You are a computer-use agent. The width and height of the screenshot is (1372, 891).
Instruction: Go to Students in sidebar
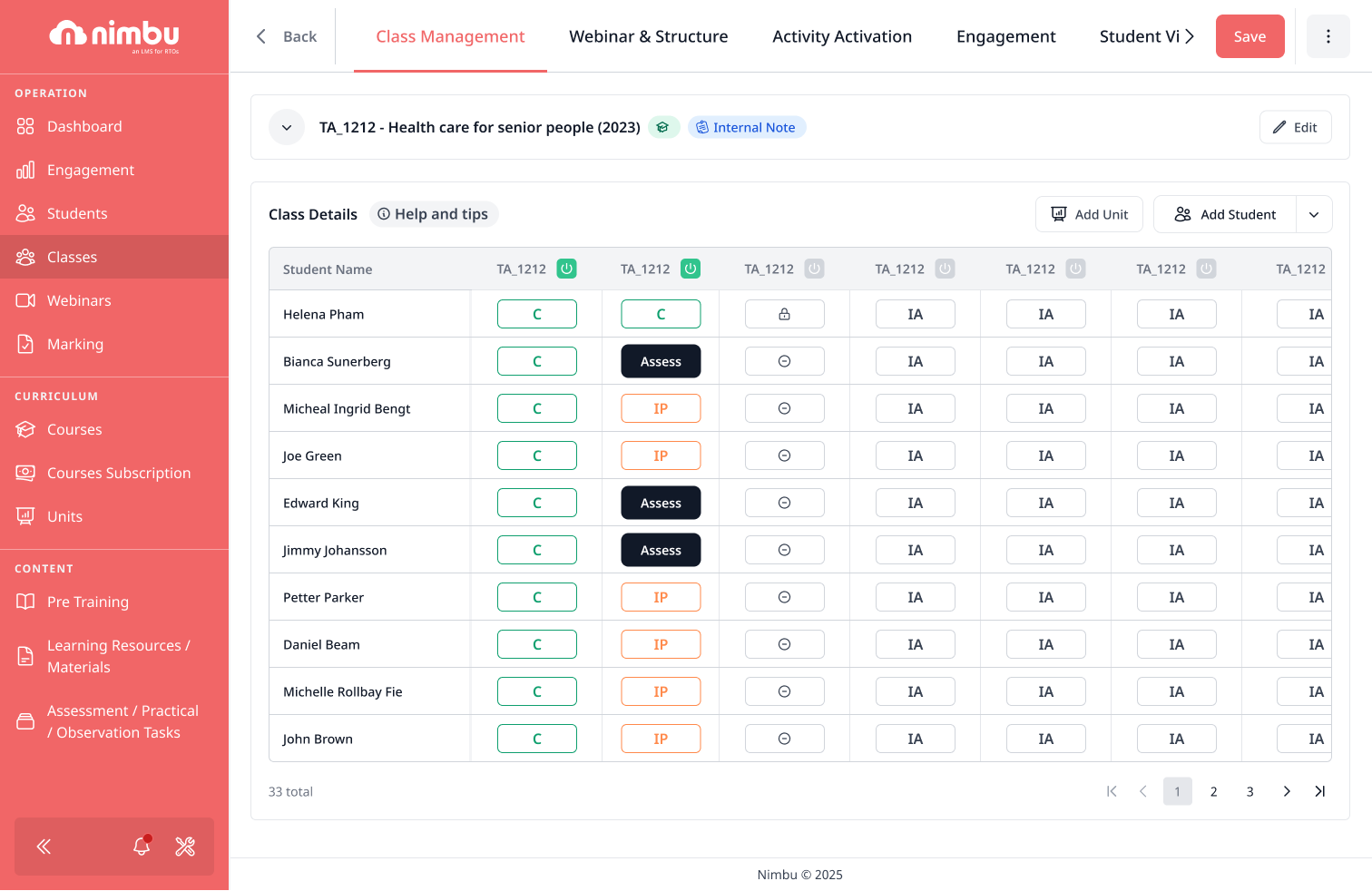coord(114,213)
